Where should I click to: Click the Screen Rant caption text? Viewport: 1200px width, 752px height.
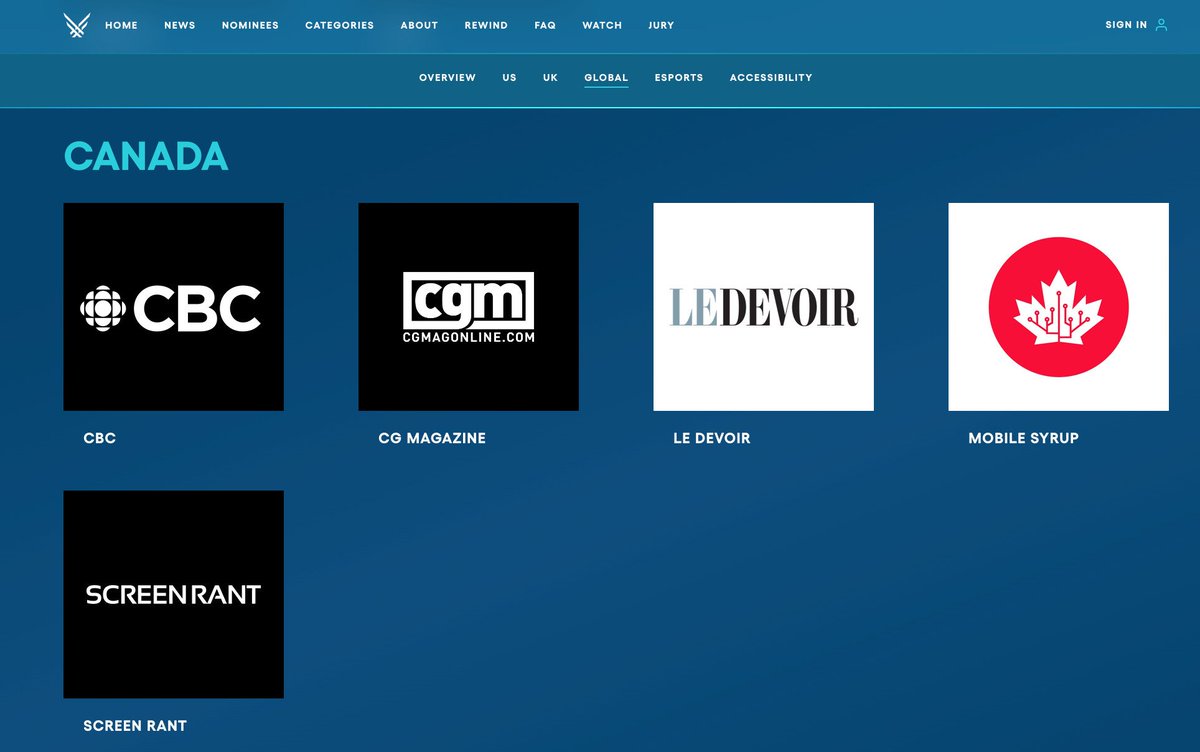pyautogui.click(x=135, y=725)
